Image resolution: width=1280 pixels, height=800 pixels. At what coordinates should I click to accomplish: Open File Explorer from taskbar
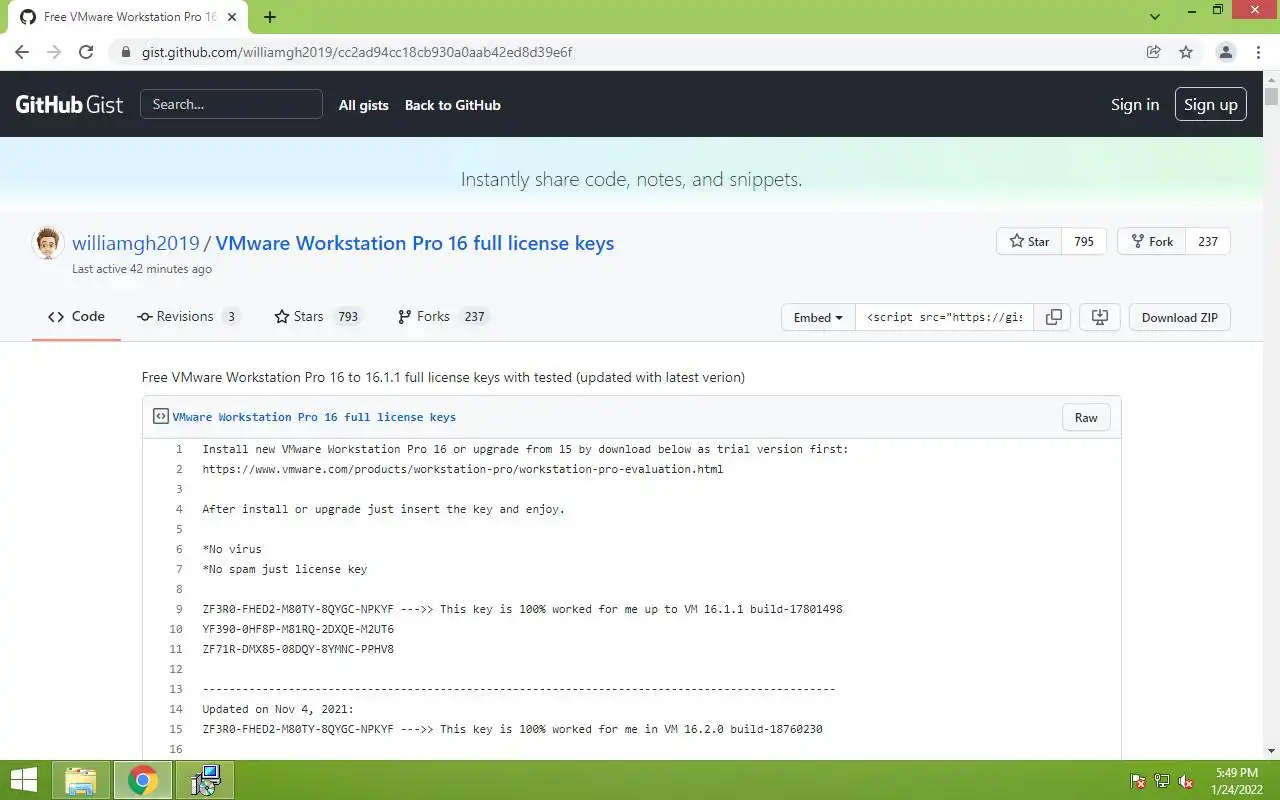click(x=81, y=780)
